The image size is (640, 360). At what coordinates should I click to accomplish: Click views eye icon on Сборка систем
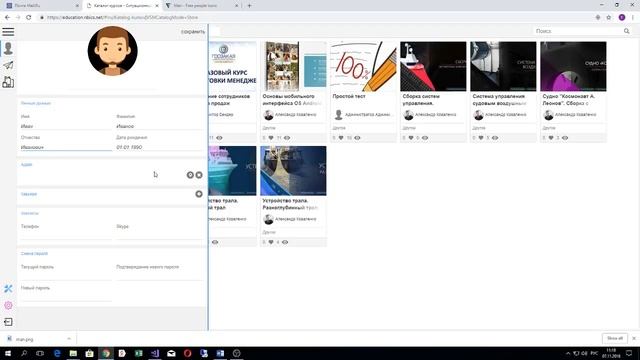click(x=425, y=138)
